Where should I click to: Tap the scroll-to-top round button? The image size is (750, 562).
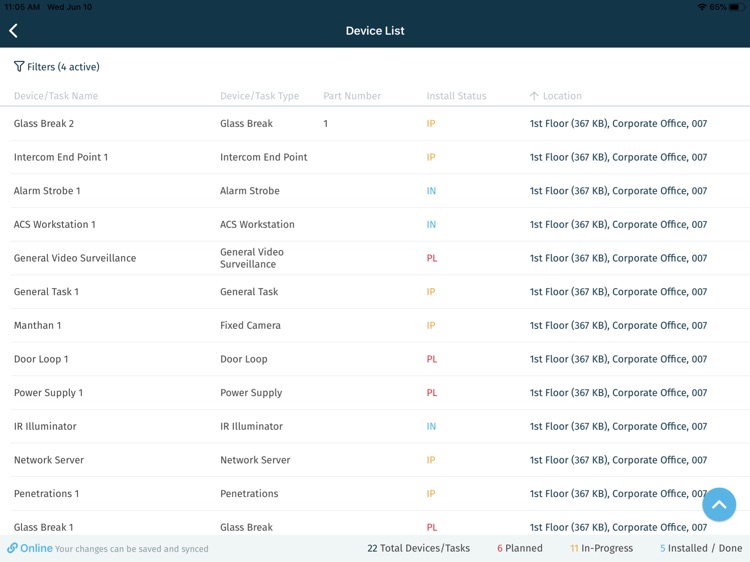click(x=719, y=505)
